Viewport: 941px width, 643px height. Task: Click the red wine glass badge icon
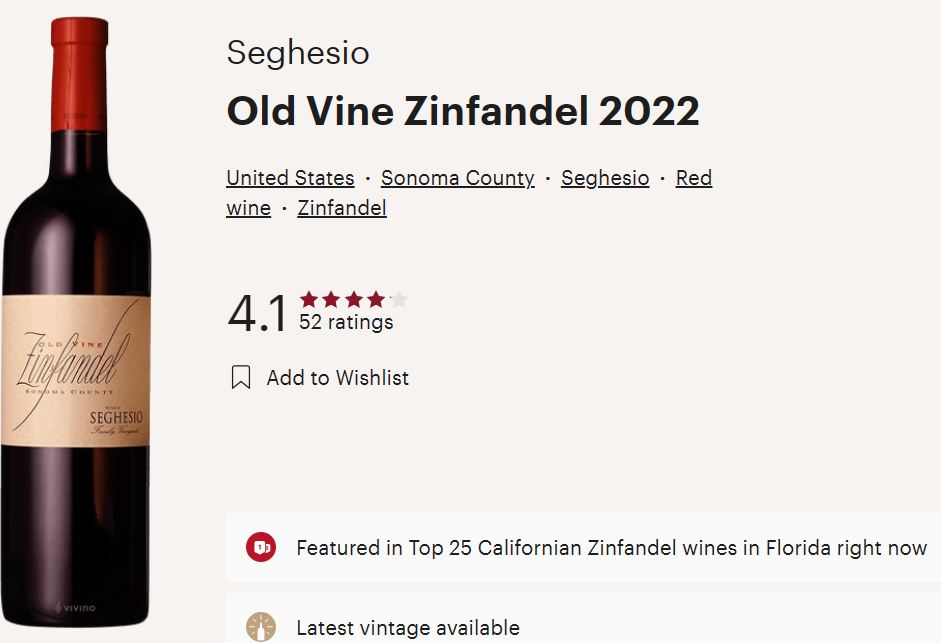(x=260, y=548)
